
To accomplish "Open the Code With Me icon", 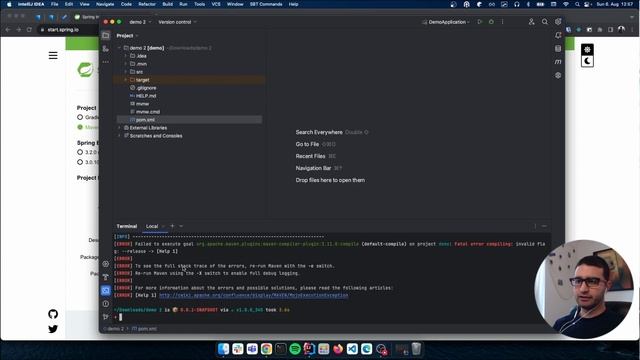I will click(531, 22).
